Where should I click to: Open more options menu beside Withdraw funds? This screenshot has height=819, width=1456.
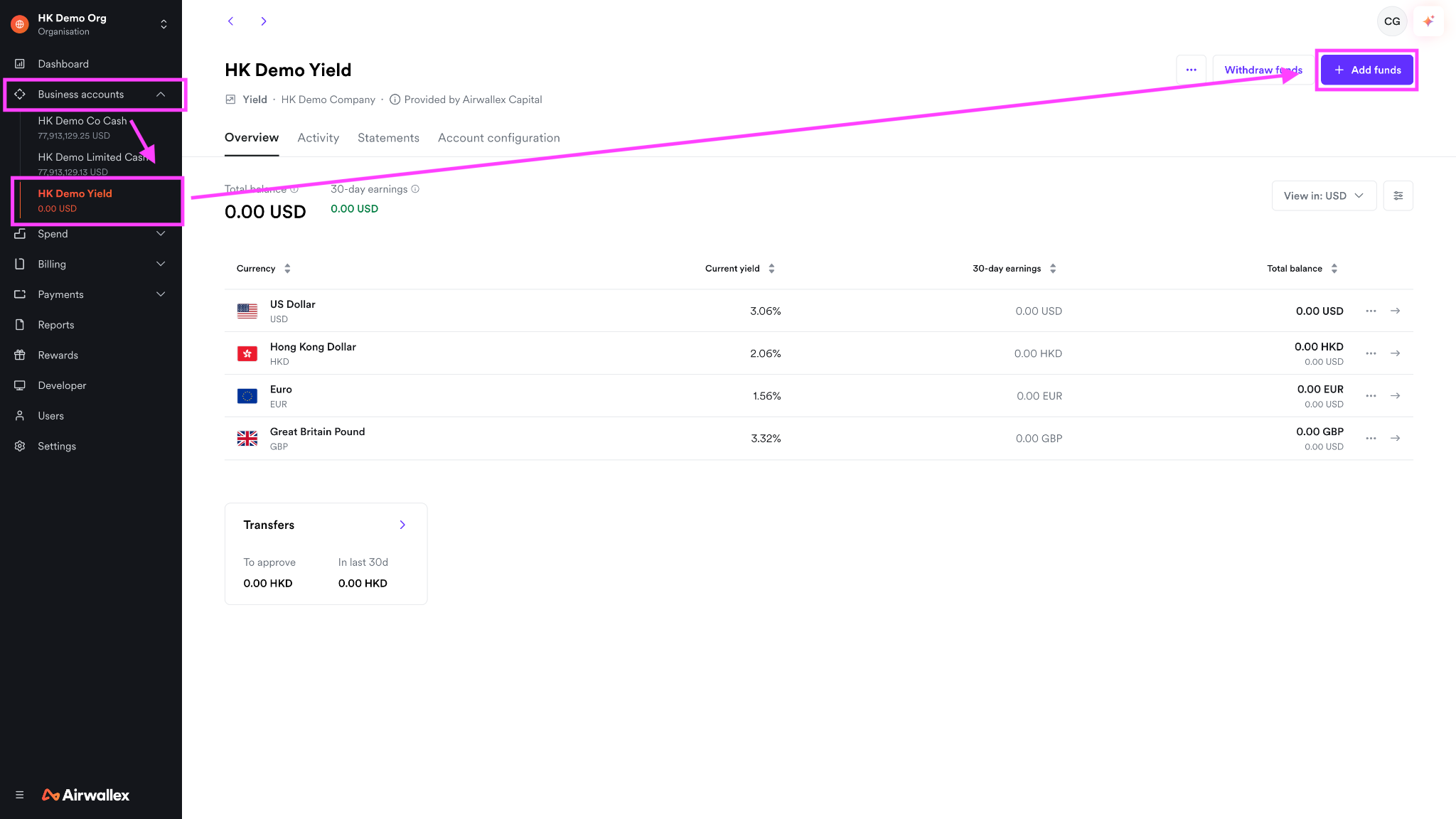coord(1192,70)
